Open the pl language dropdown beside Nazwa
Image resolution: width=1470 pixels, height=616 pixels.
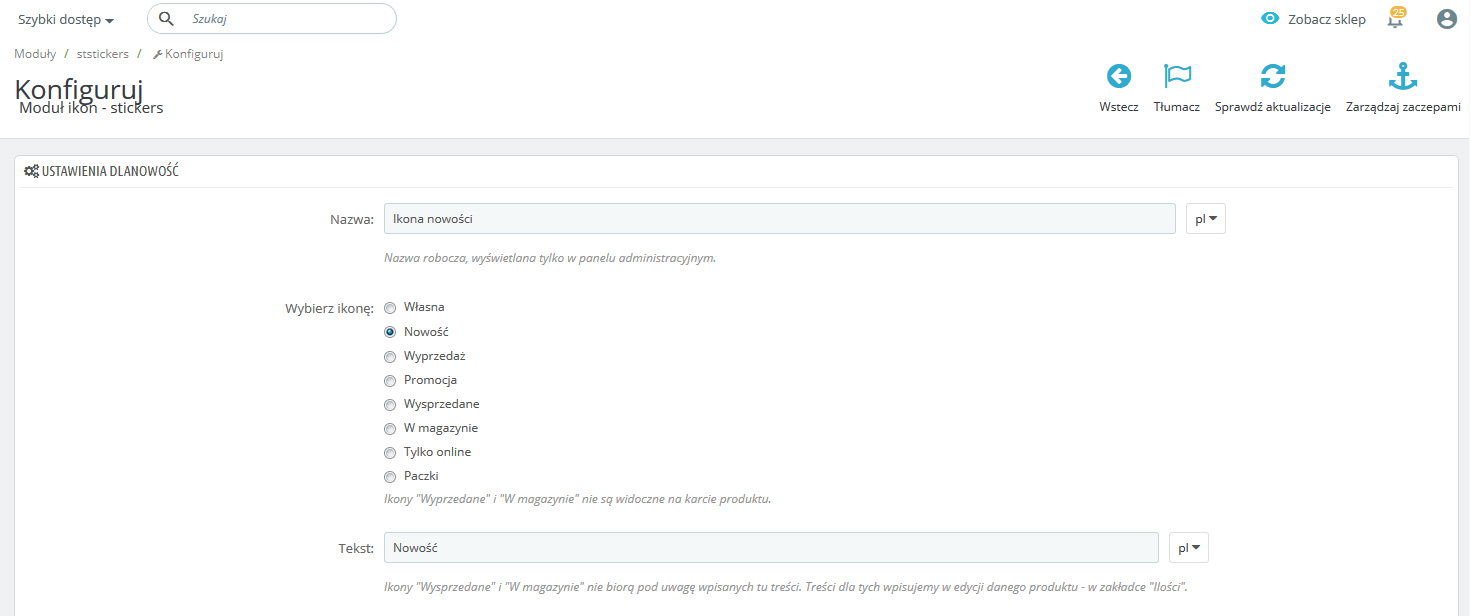[x=1205, y=219]
